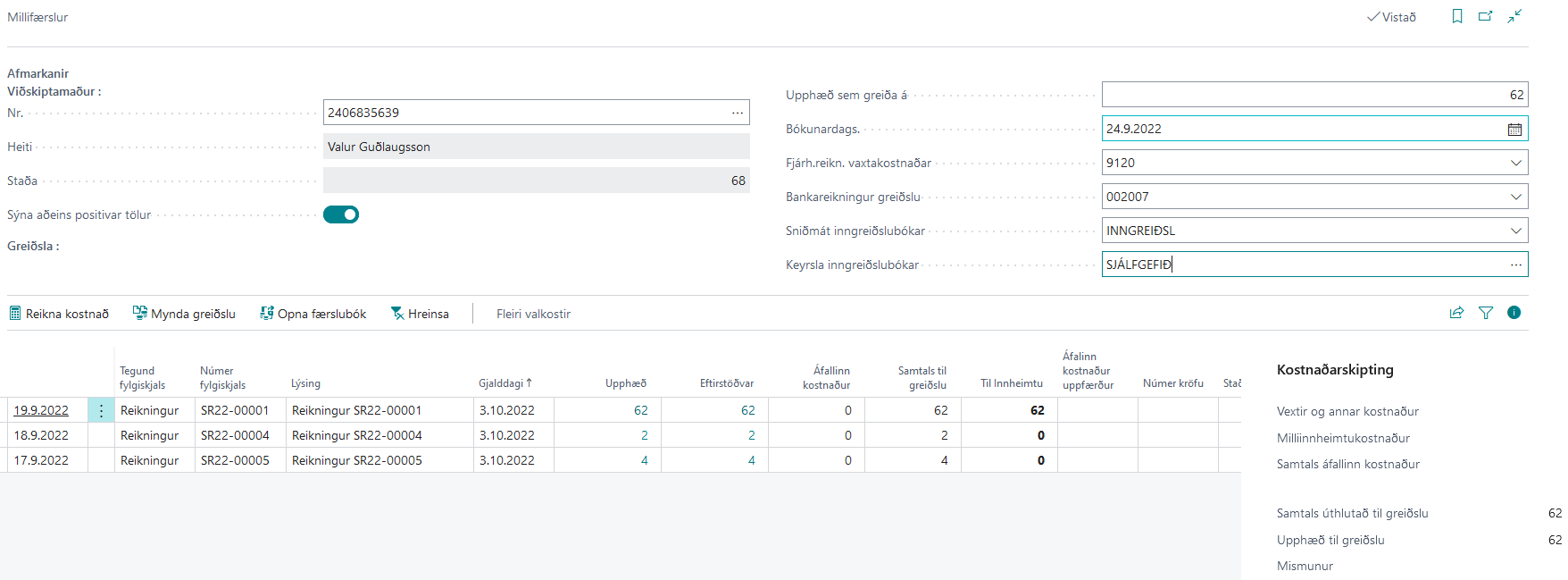Click Opna færslubók action
Screen dimensions: 1568x580
pyautogui.click(x=313, y=314)
